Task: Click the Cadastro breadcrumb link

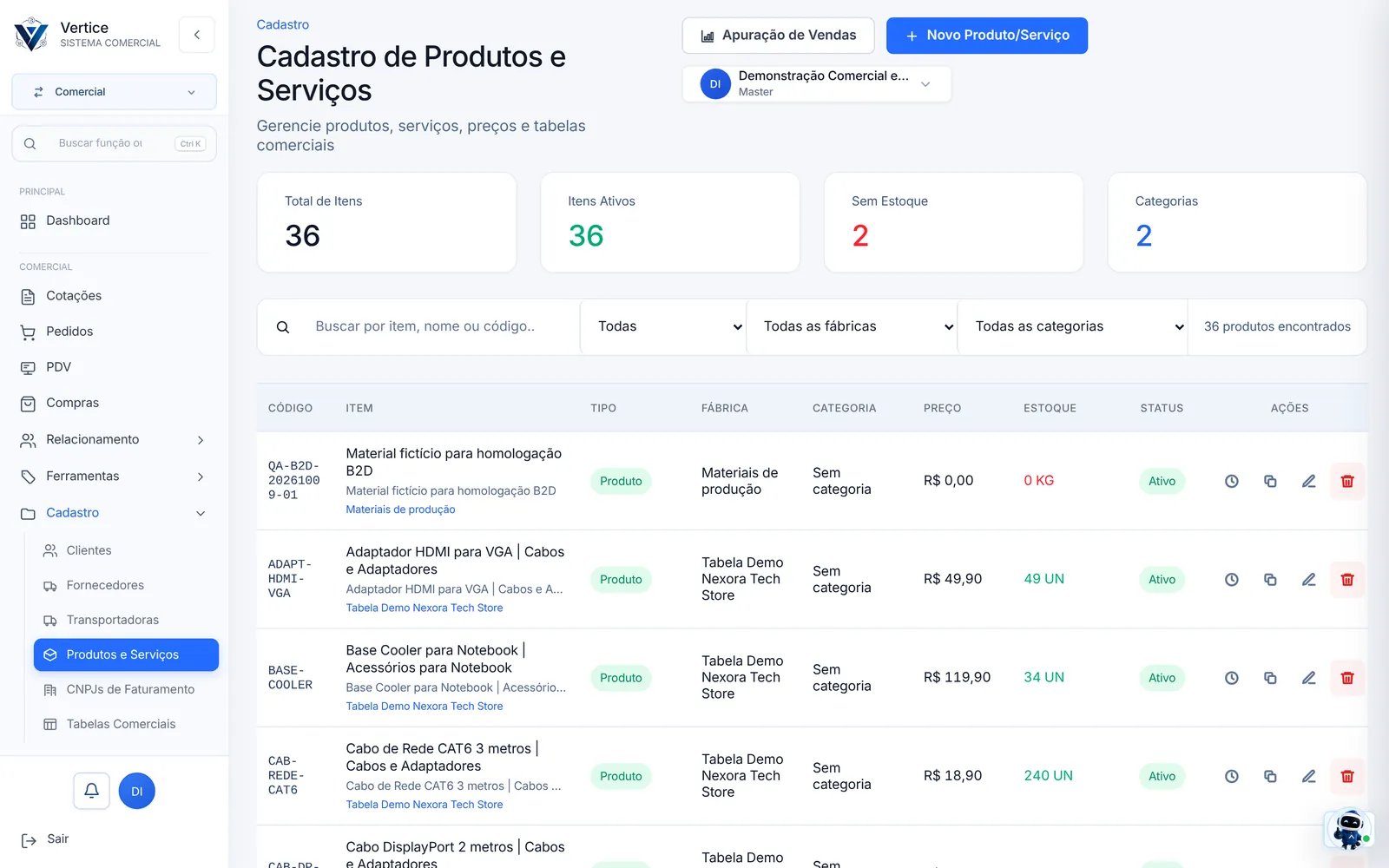Action: [x=283, y=25]
